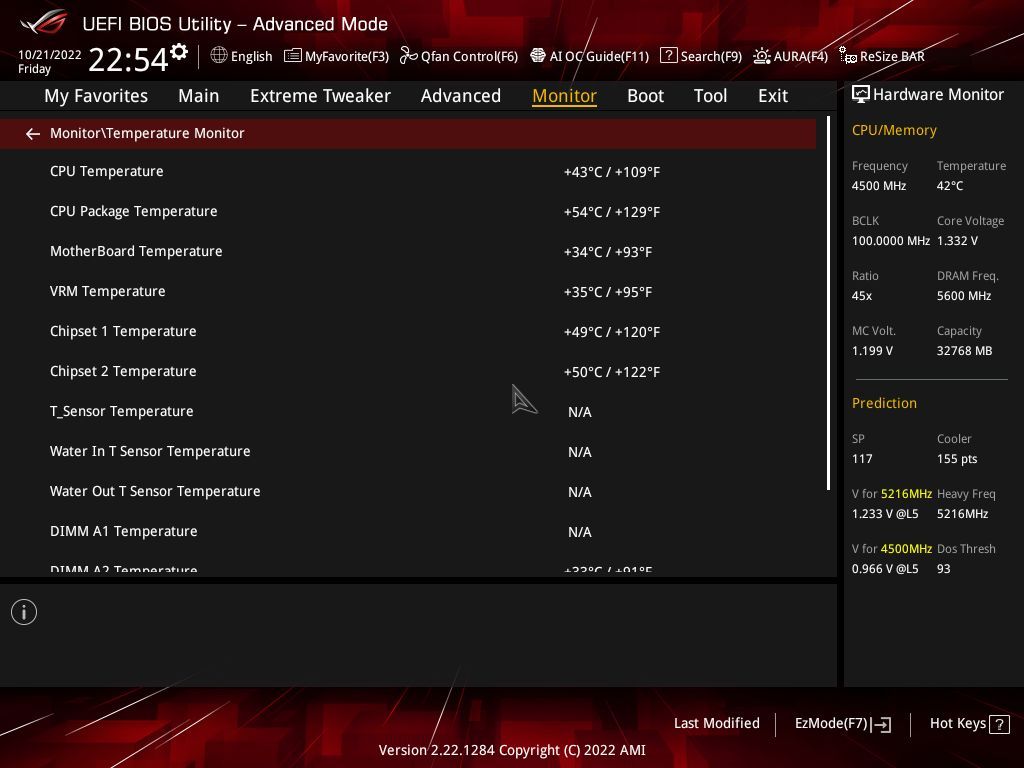1024x768 pixels.
Task: Launch Qfan Control(F6)
Action: point(458,56)
